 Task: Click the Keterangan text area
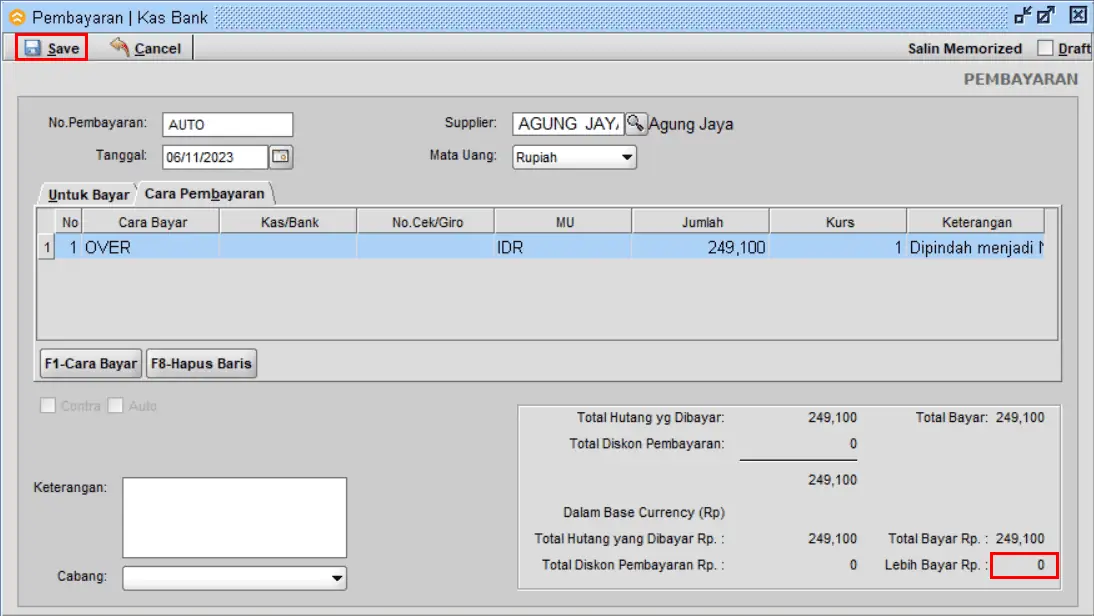234,518
